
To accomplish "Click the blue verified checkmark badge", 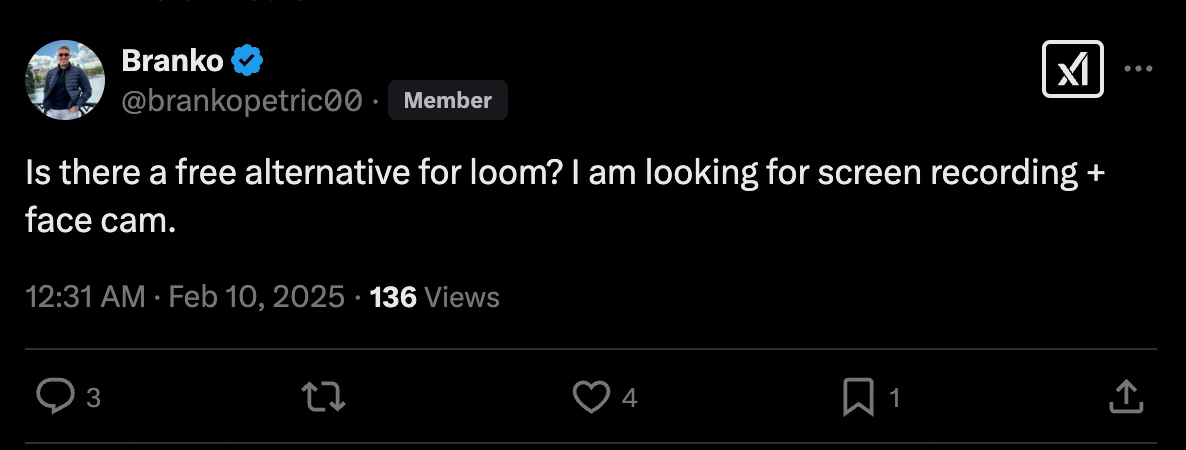I will (x=248, y=62).
